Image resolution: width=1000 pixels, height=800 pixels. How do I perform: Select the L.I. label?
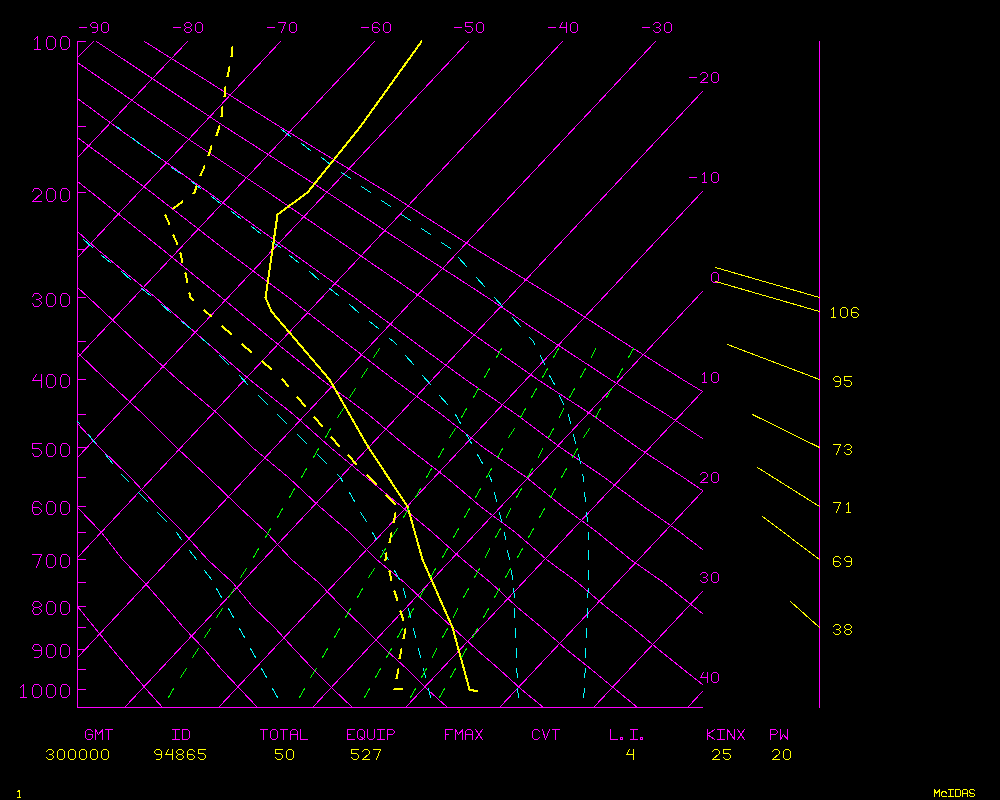(627, 735)
